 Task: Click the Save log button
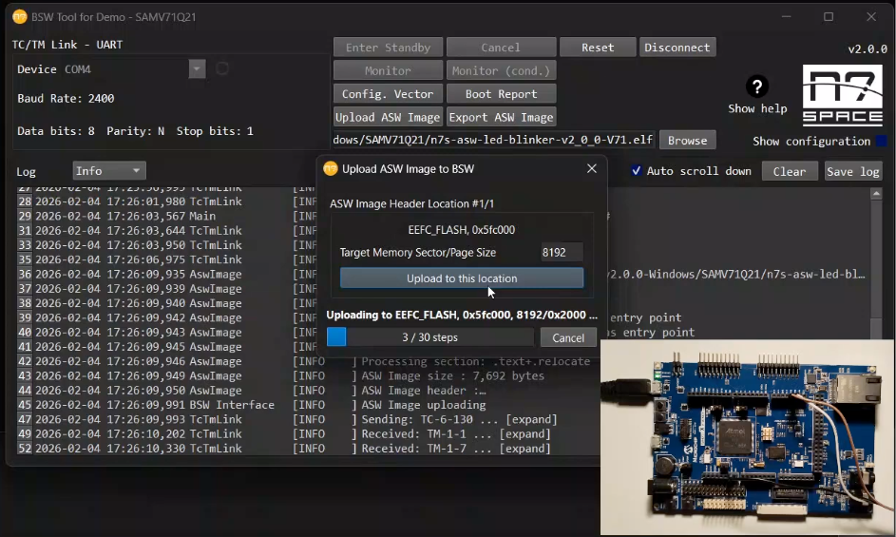(853, 171)
